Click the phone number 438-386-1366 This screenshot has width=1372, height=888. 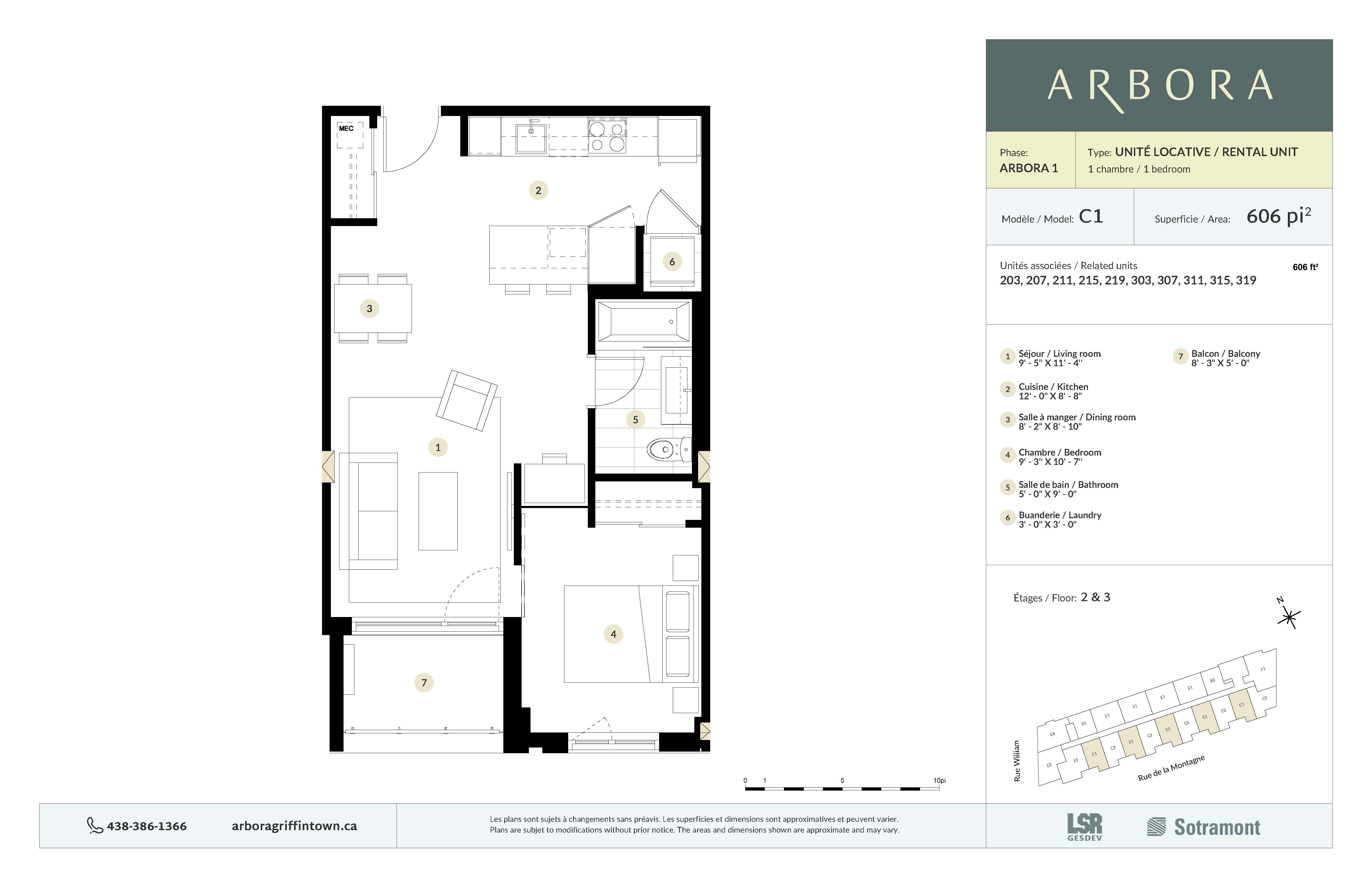[x=147, y=826]
